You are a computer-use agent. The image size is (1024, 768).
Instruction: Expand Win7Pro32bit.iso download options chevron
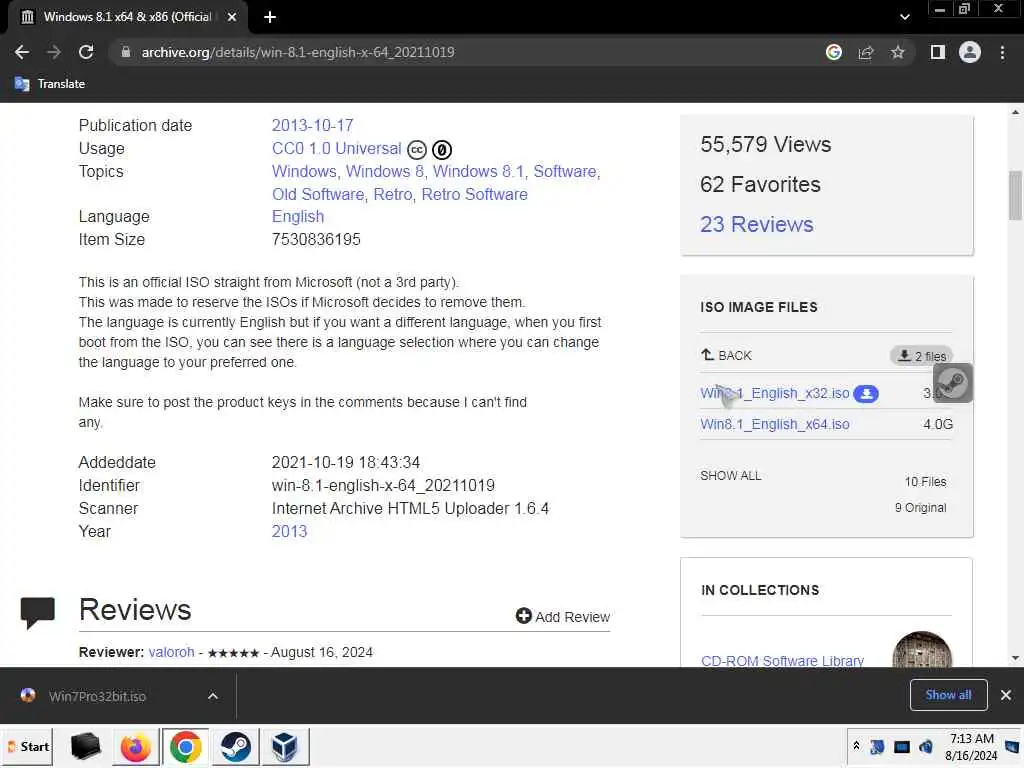point(213,696)
